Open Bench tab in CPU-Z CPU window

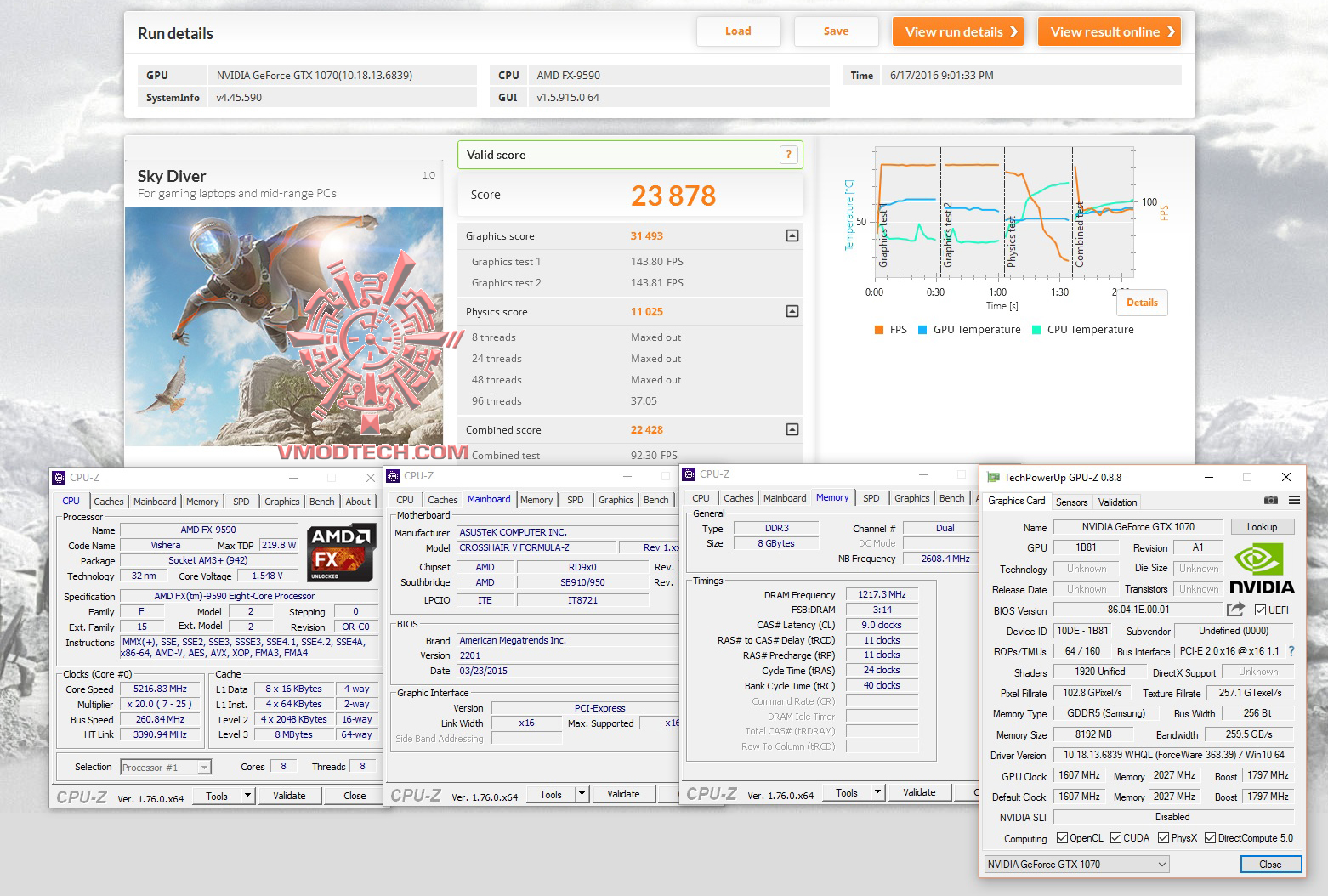(x=321, y=502)
